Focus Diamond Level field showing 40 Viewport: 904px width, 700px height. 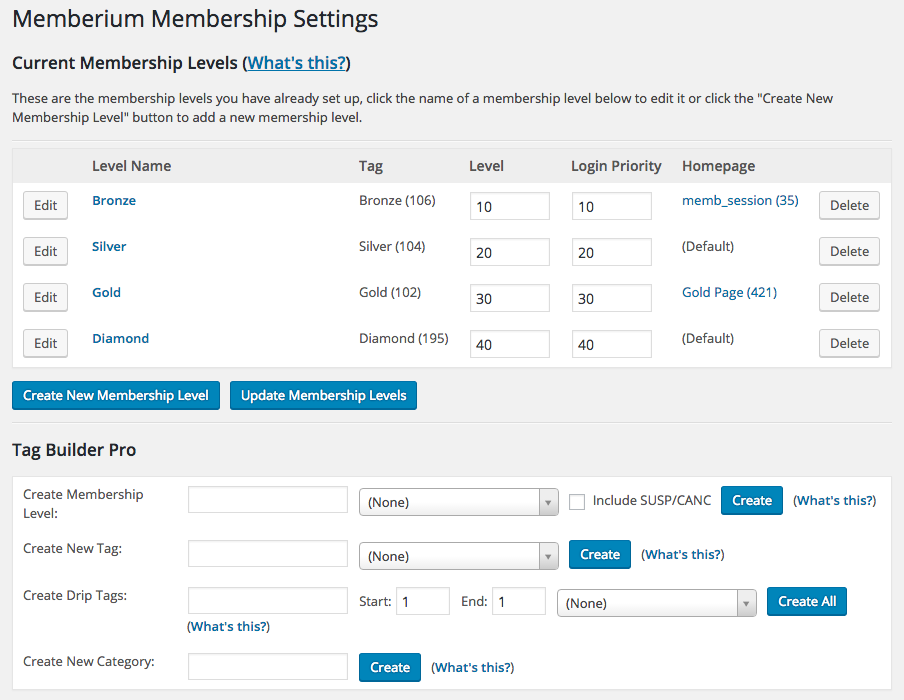[510, 344]
